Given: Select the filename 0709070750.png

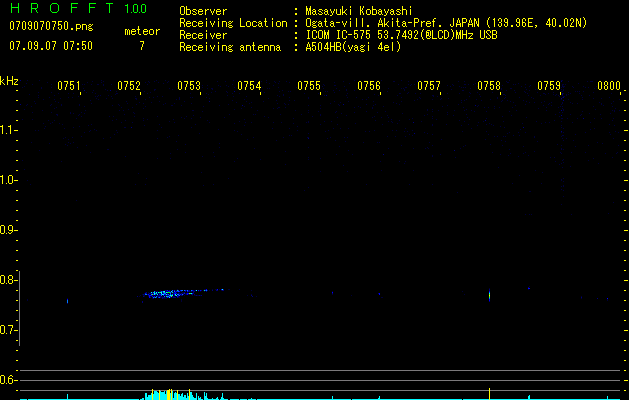Looking at the screenshot, I should point(51,26).
